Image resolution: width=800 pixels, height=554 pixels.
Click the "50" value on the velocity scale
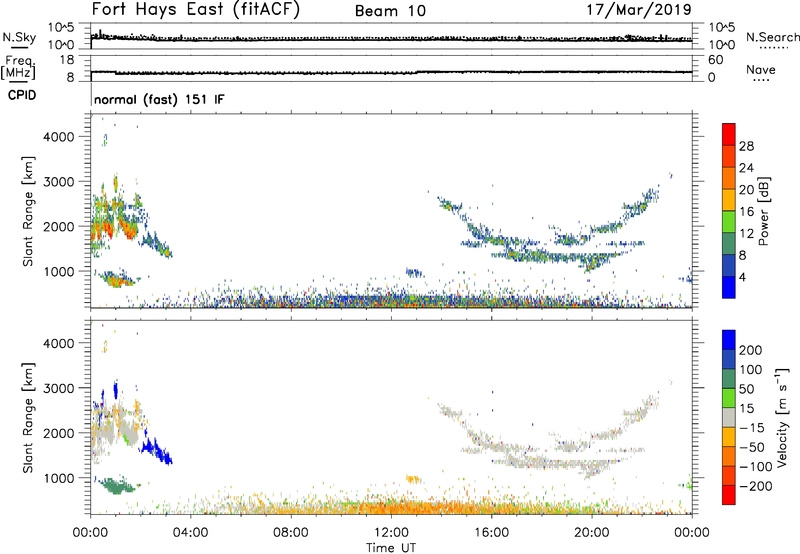747,389
